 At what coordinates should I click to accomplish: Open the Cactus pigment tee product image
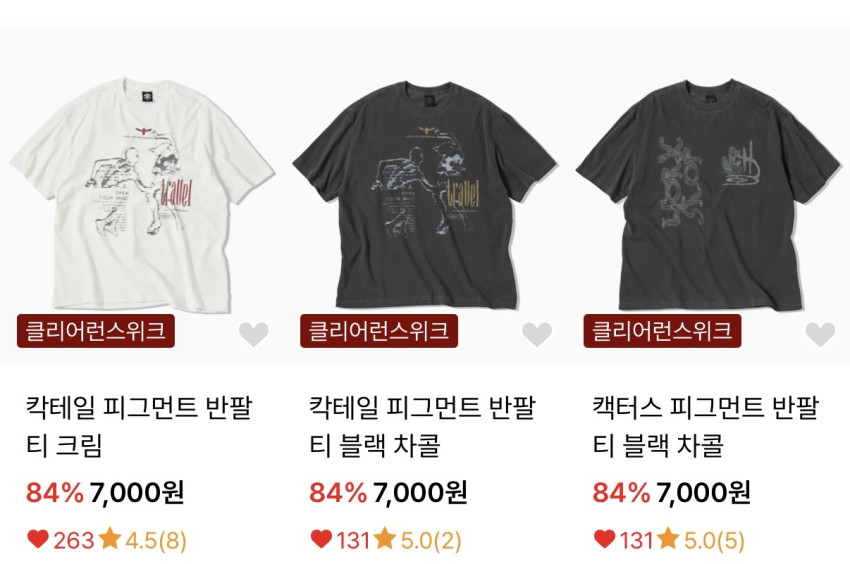(x=708, y=195)
